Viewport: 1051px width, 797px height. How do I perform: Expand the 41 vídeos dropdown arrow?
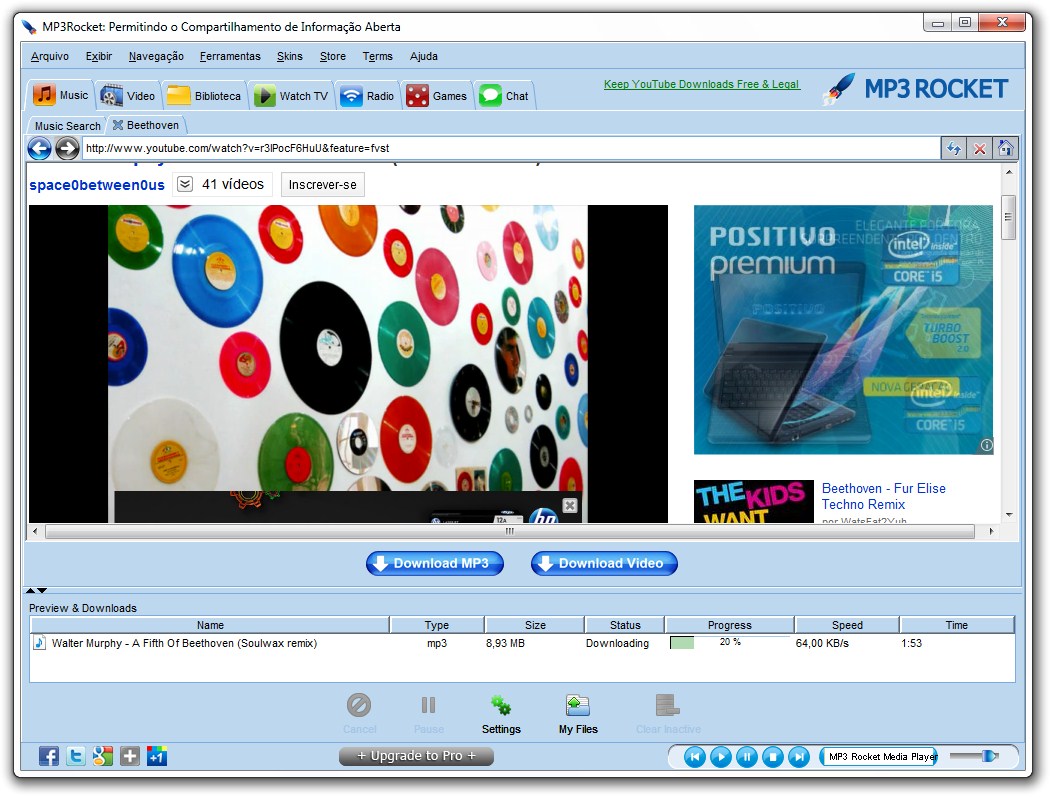pos(185,184)
